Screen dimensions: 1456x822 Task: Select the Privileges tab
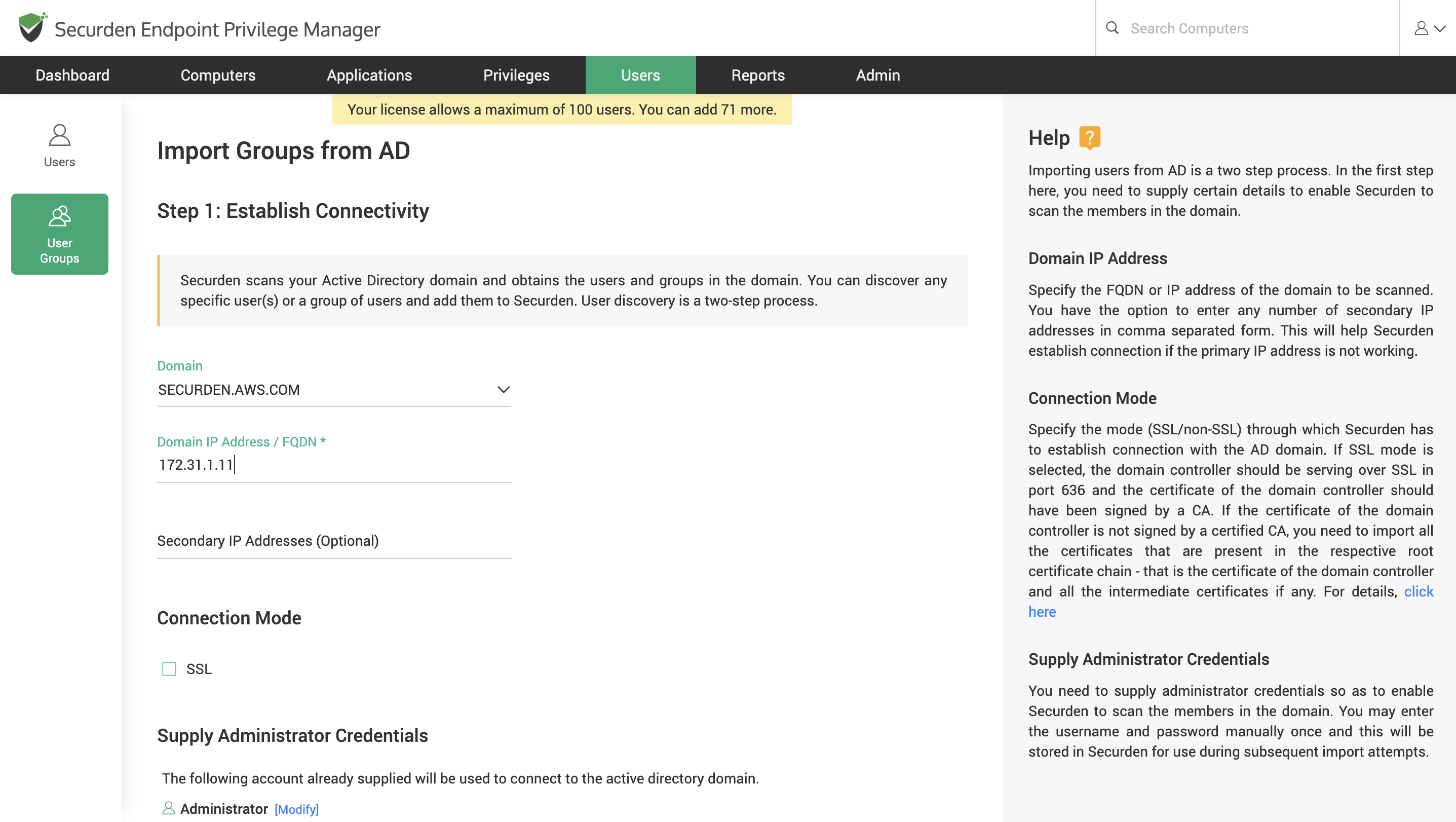click(516, 74)
